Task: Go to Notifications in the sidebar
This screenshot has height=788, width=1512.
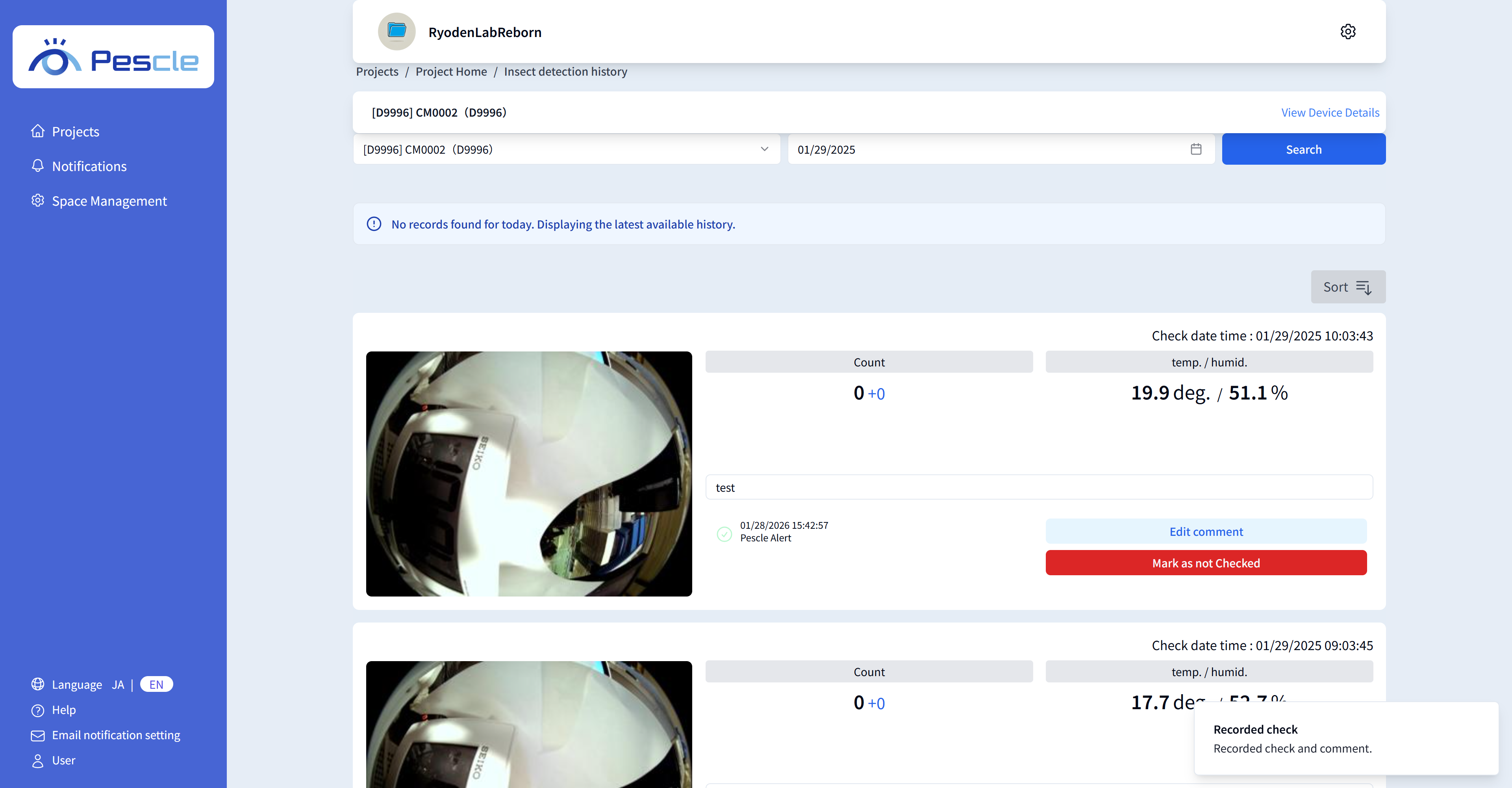Action: [x=89, y=166]
